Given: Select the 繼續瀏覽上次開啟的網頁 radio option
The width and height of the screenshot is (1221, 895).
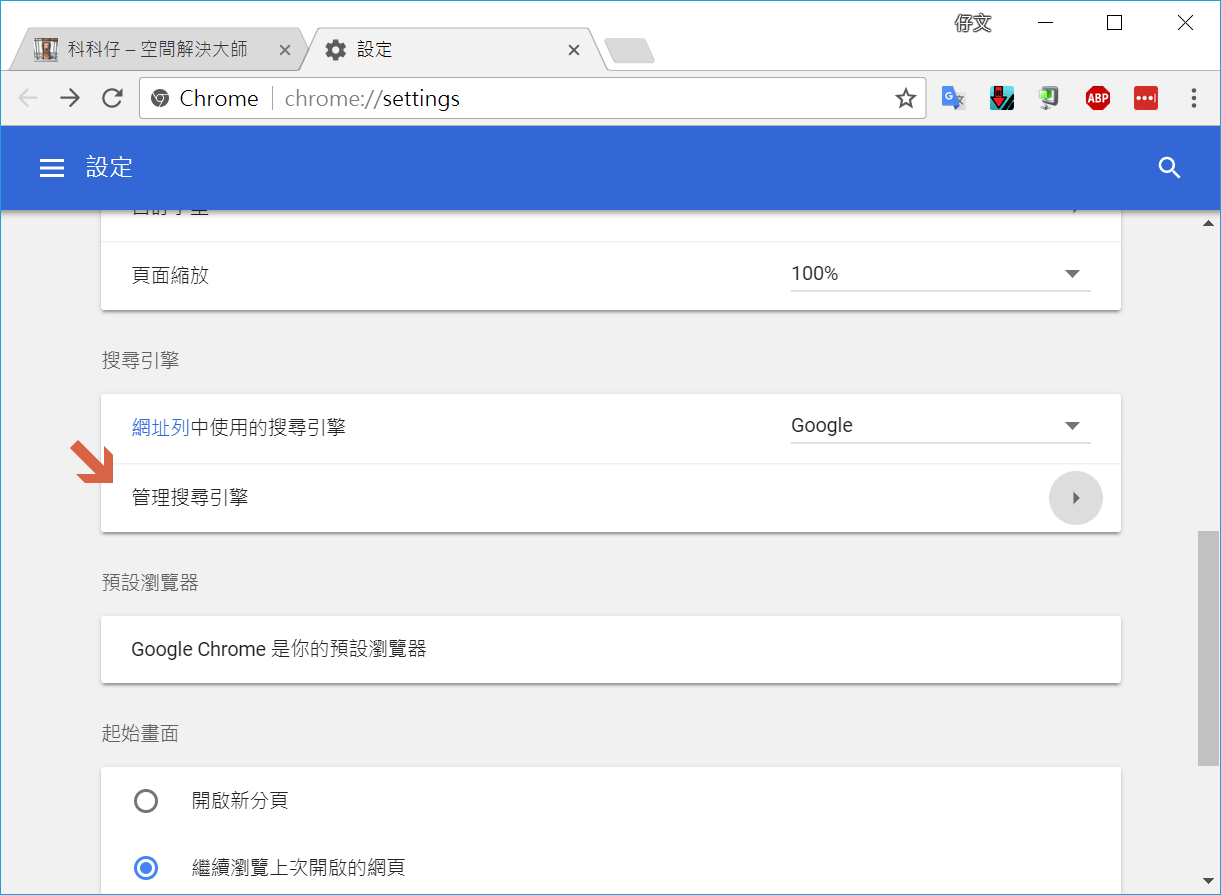Looking at the screenshot, I should pyautogui.click(x=146, y=867).
